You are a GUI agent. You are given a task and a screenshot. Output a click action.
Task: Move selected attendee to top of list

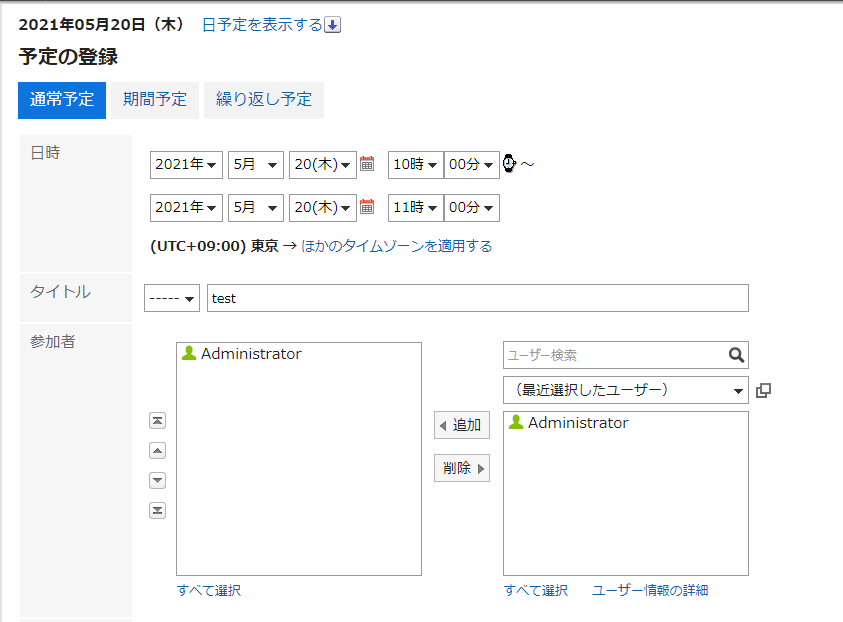[157, 421]
